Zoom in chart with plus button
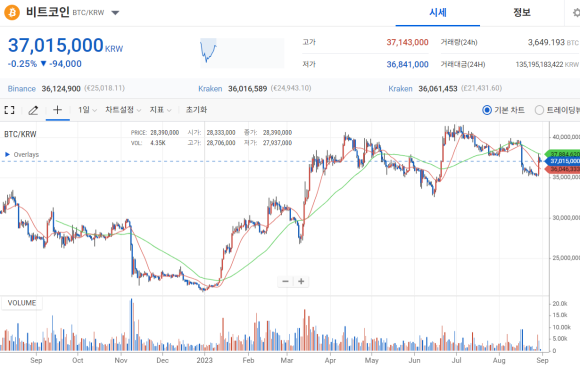The width and height of the screenshot is (580, 368). coord(301,281)
